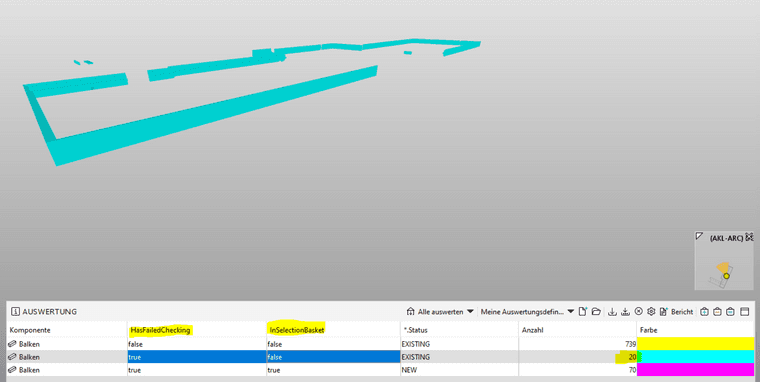The width and height of the screenshot is (760, 382).
Task: Click the 'true' HasFailedChecking cell in highlighted row
Action: tap(197, 357)
